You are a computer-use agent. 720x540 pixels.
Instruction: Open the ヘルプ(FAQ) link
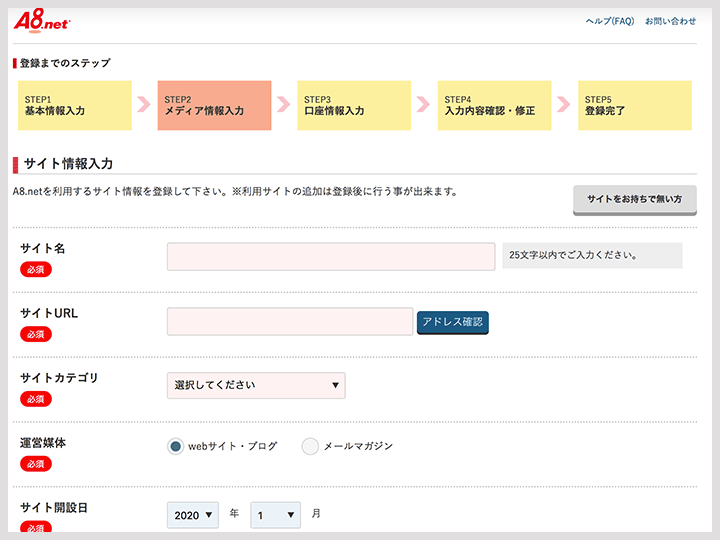[x=610, y=21]
